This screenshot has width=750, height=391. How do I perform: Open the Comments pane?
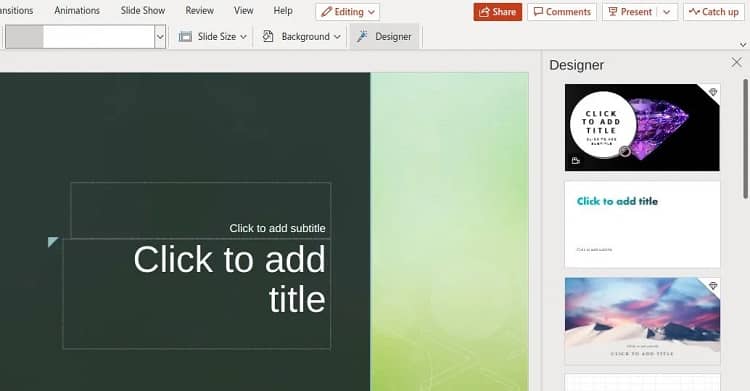[x=562, y=12]
